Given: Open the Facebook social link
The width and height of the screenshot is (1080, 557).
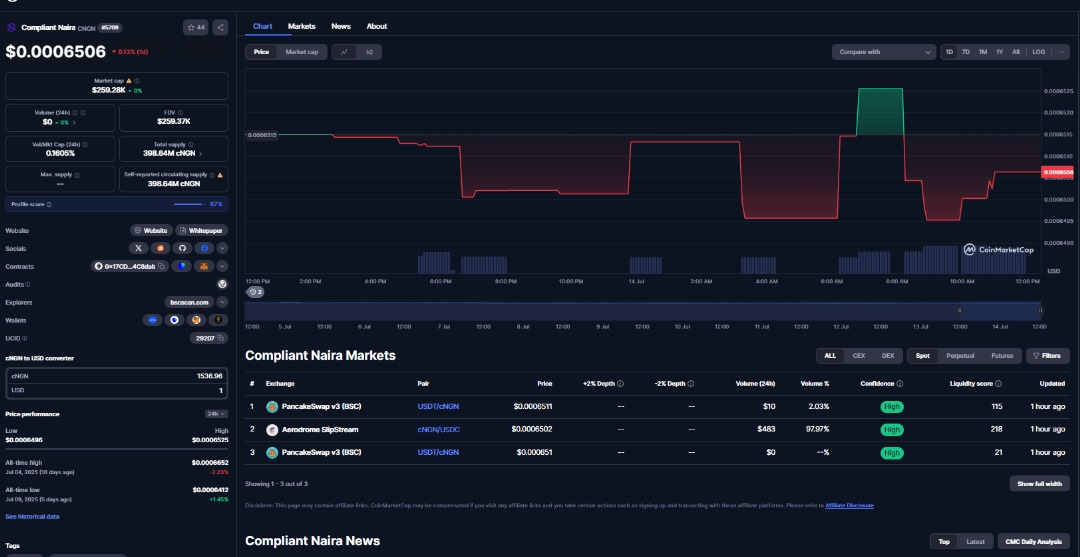Looking at the screenshot, I should tap(204, 248).
